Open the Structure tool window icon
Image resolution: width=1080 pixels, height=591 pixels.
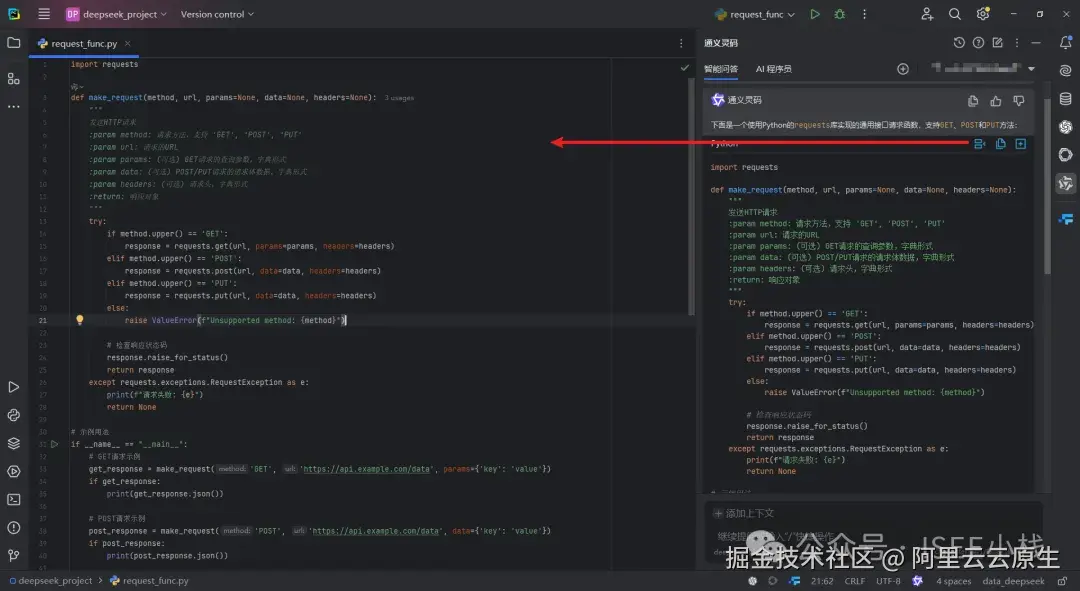[13, 79]
